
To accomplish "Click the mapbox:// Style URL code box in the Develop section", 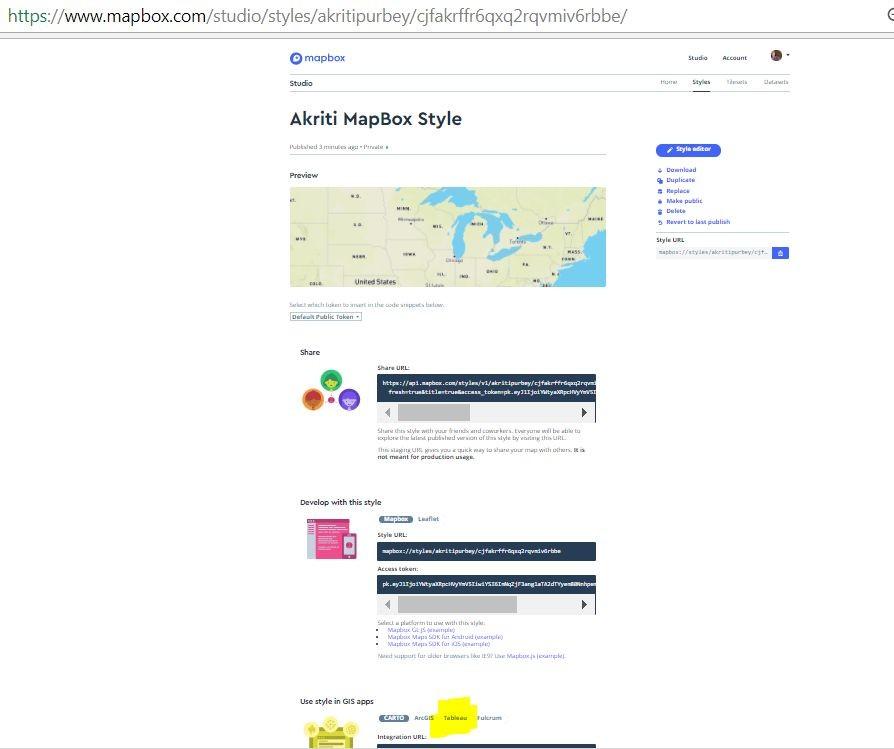I will (x=486, y=551).
